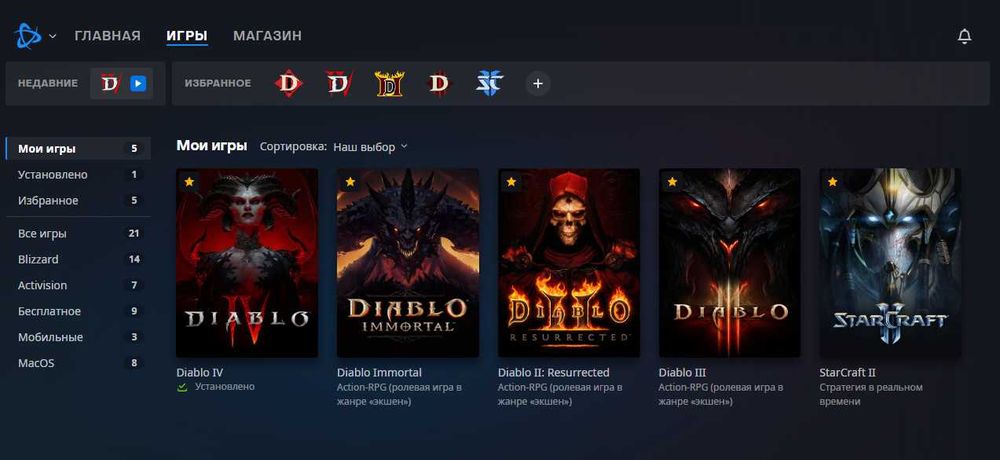Toggle favorite star on Diablo IV card
The height and width of the screenshot is (460, 1000).
pyautogui.click(x=189, y=182)
